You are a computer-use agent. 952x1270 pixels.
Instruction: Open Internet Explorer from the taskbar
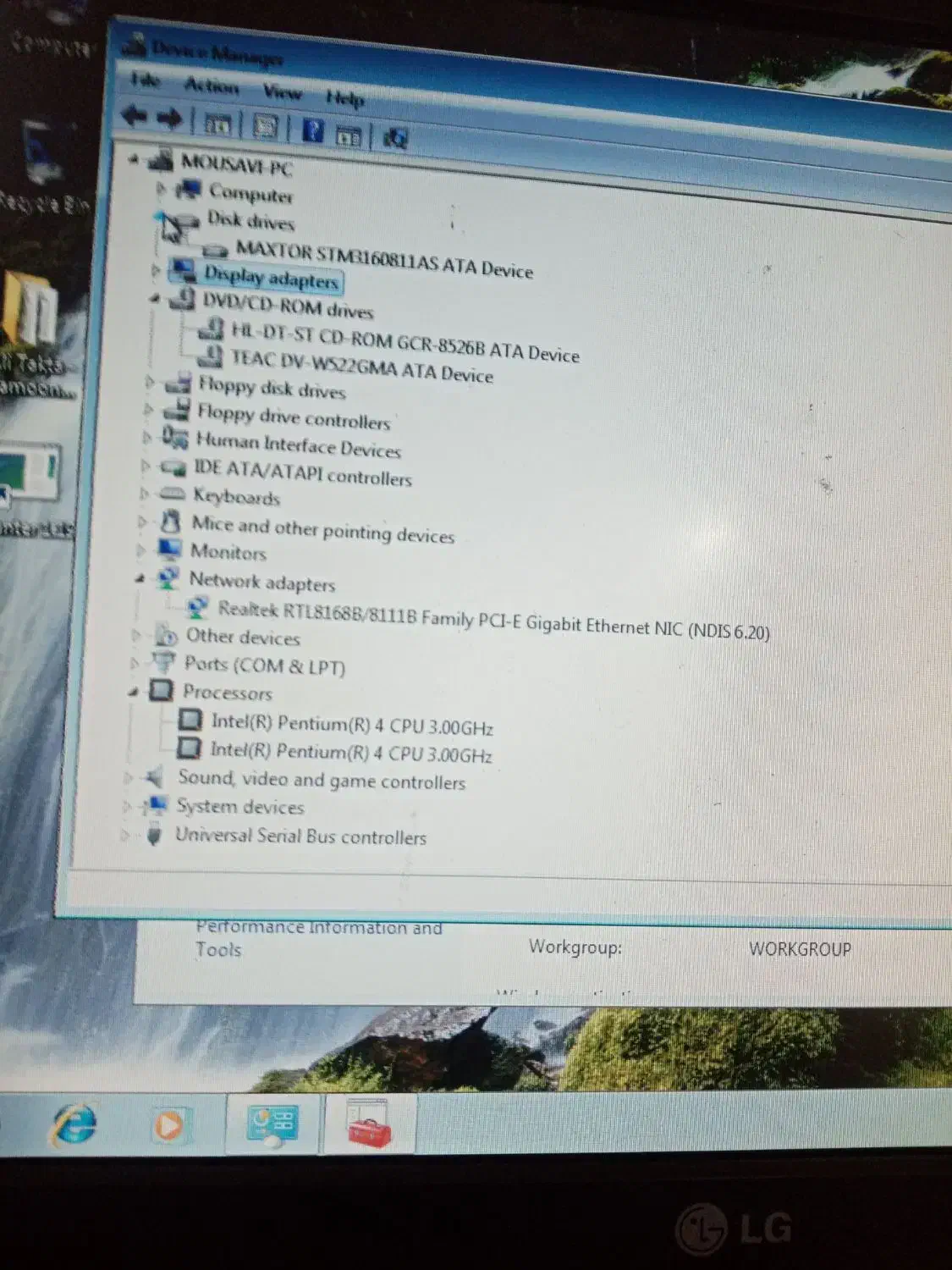(x=74, y=1124)
